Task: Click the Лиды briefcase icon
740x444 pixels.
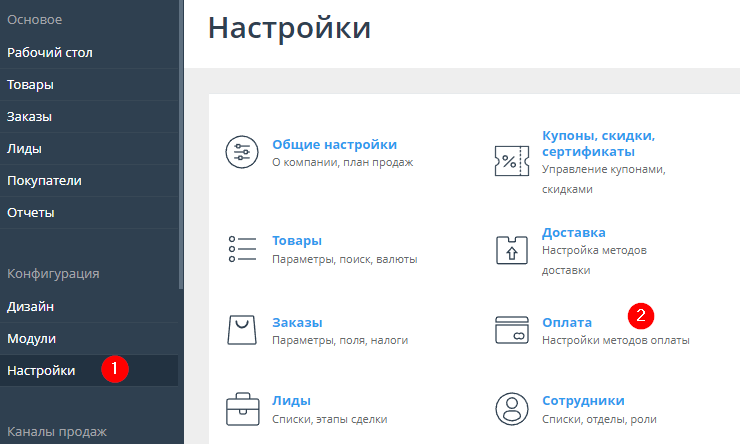Action: [x=242, y=408]
